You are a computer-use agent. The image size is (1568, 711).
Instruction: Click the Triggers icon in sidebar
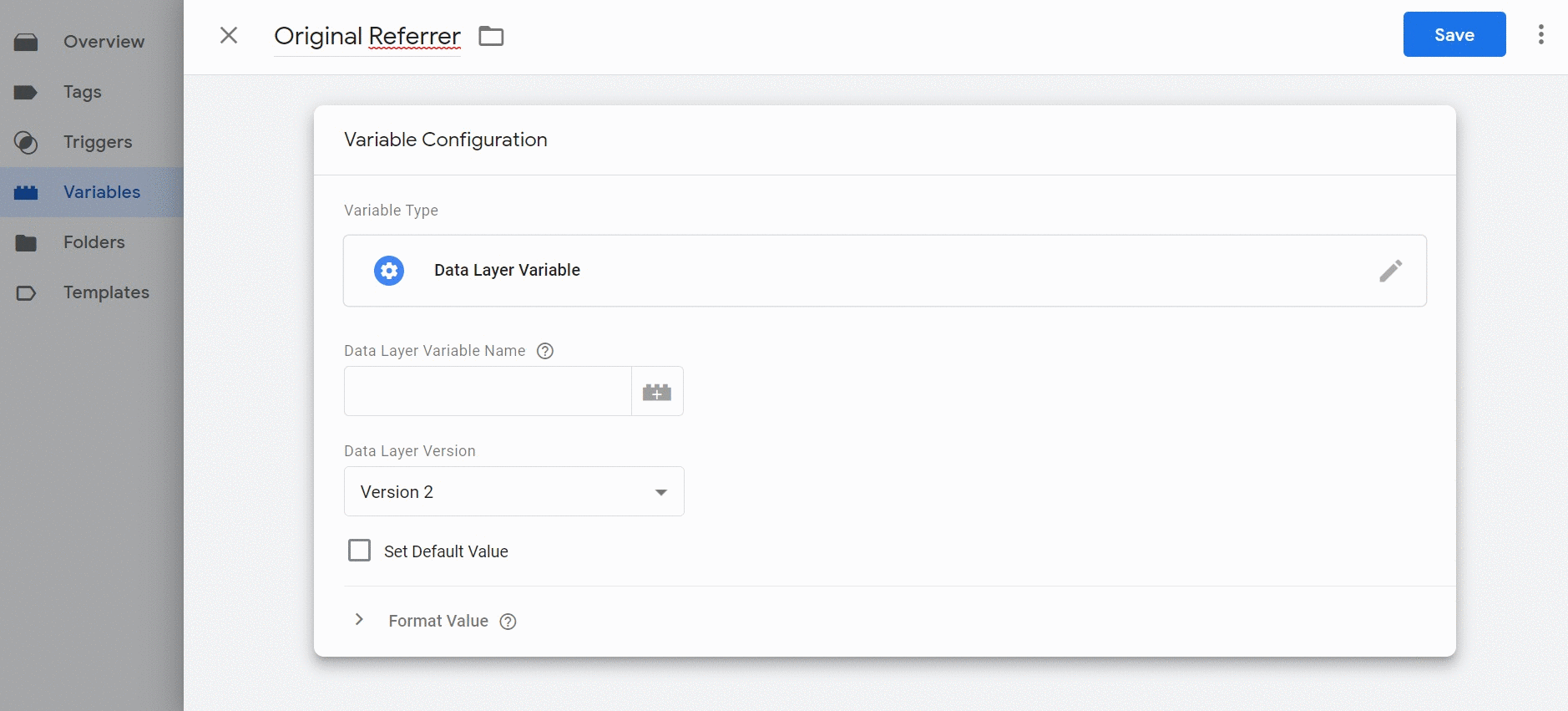tap(26, 142)
